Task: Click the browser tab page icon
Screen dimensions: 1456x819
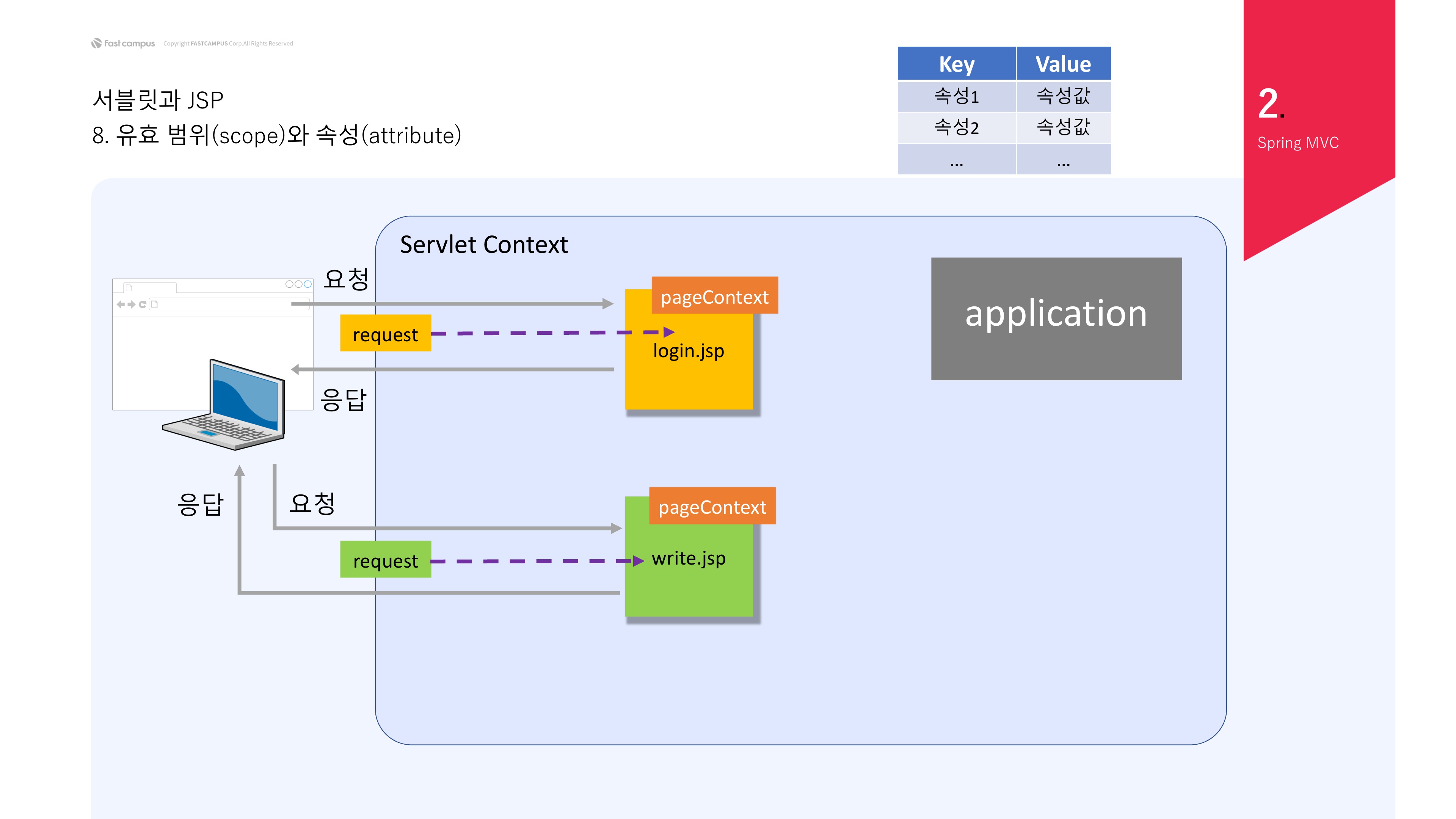Action: [x=129, y=288]
